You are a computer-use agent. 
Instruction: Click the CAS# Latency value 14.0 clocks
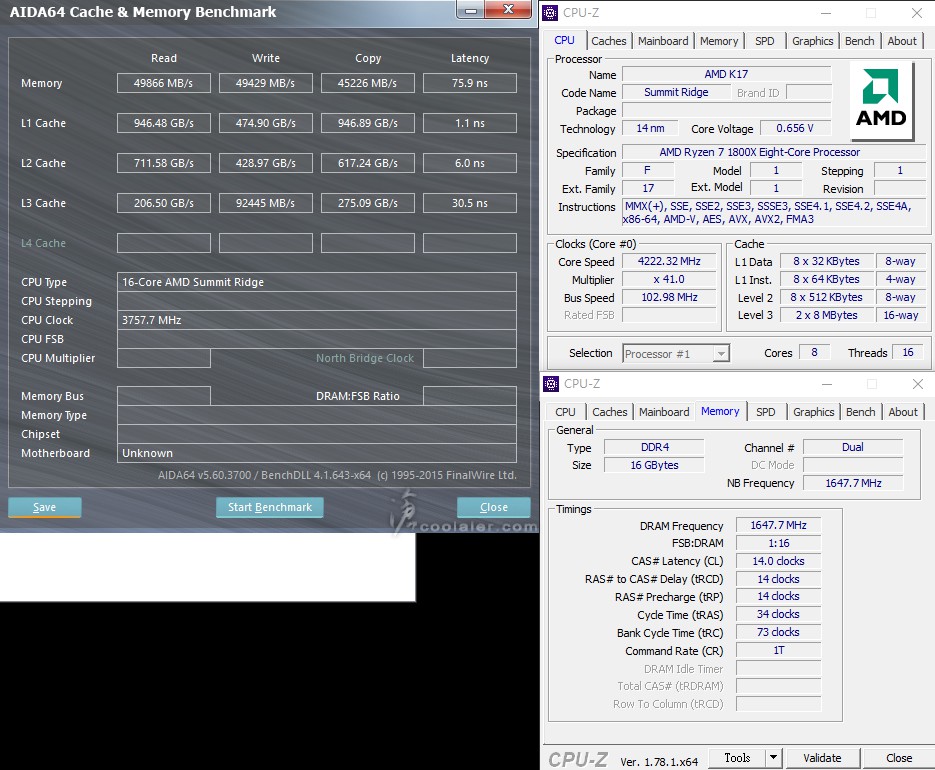(x=779, y=561)
